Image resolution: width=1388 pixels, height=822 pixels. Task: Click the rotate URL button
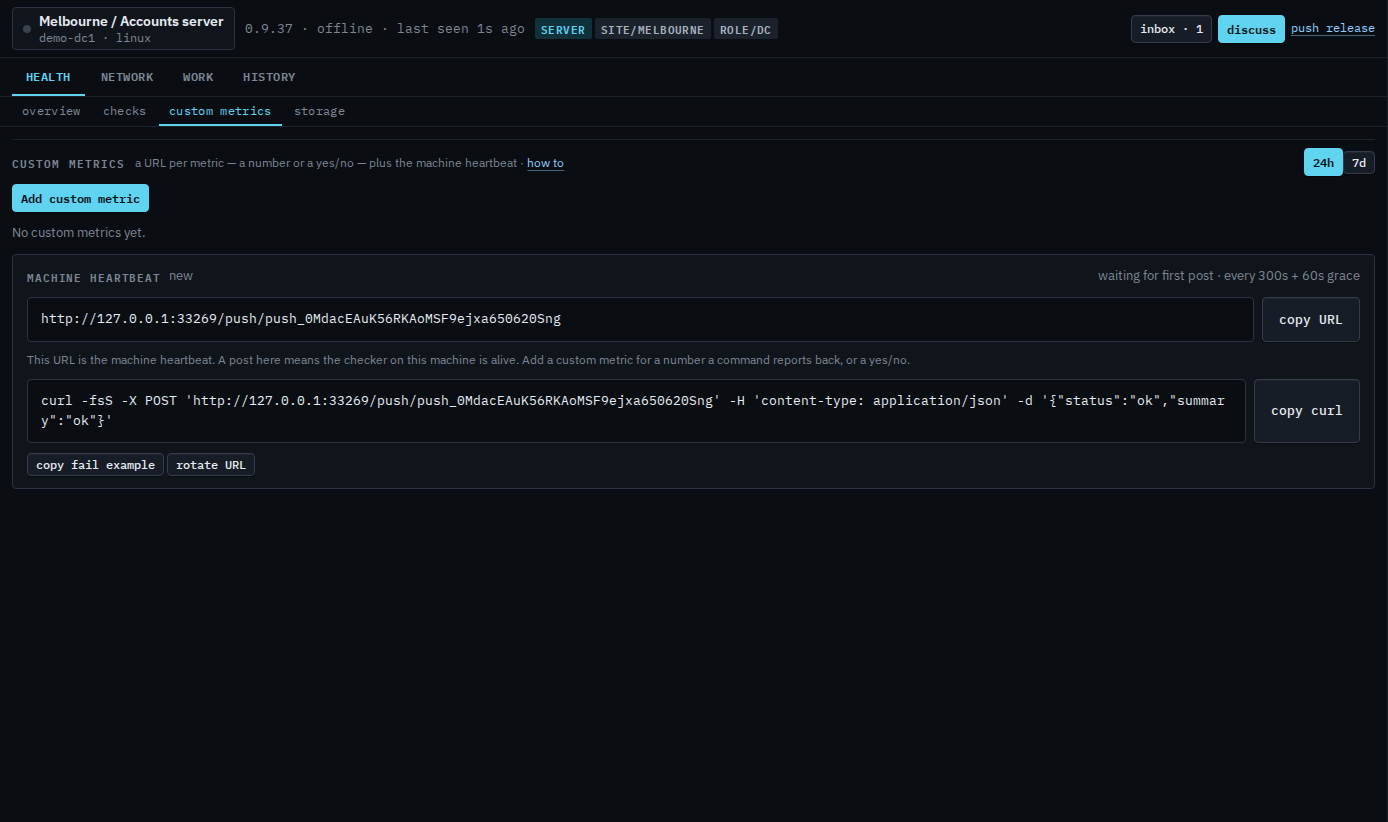tap(211, 465)
